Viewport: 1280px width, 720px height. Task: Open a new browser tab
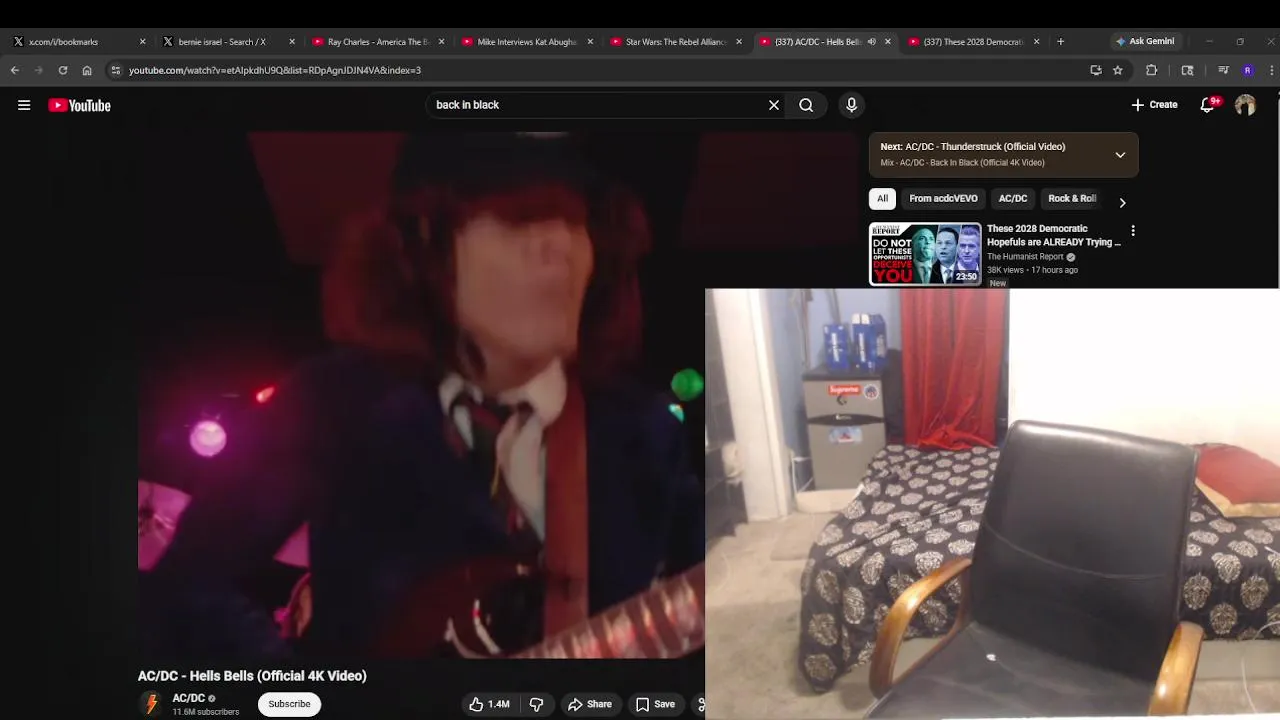click(x=1060, y=42)
